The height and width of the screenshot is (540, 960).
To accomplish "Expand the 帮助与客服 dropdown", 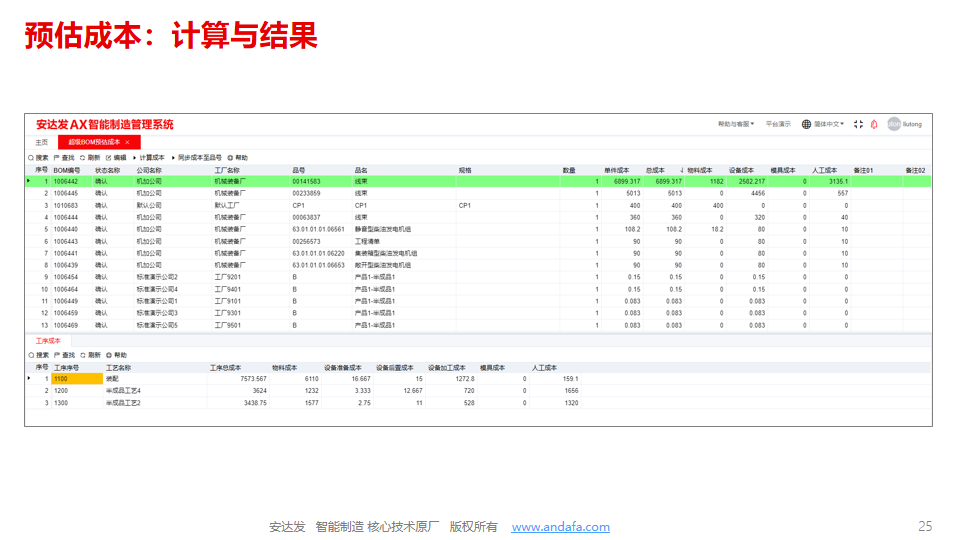I will 736,124.
